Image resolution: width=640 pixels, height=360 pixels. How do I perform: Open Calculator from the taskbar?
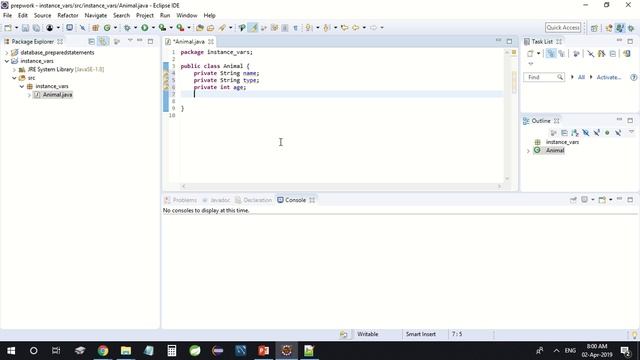pos(172,351)
